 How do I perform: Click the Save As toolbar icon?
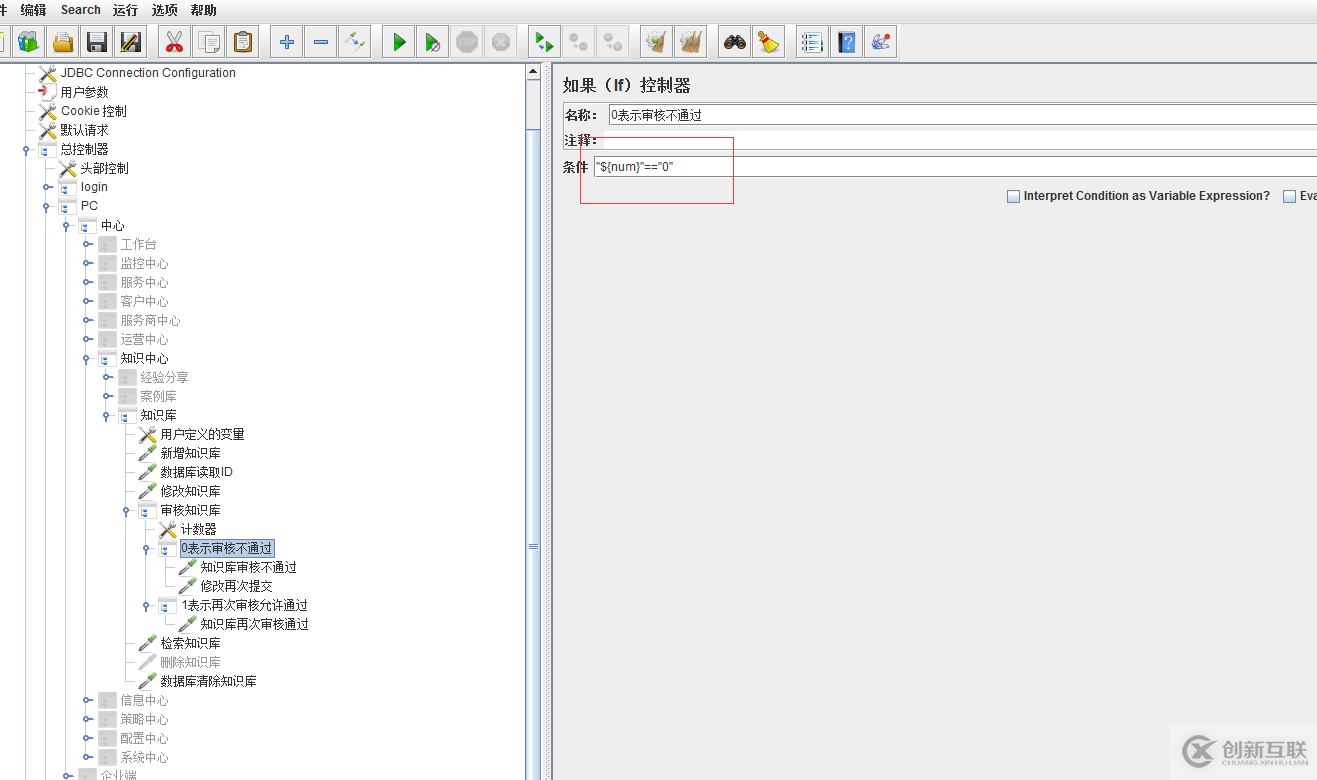pyautogui.click(x=130, y=42)
